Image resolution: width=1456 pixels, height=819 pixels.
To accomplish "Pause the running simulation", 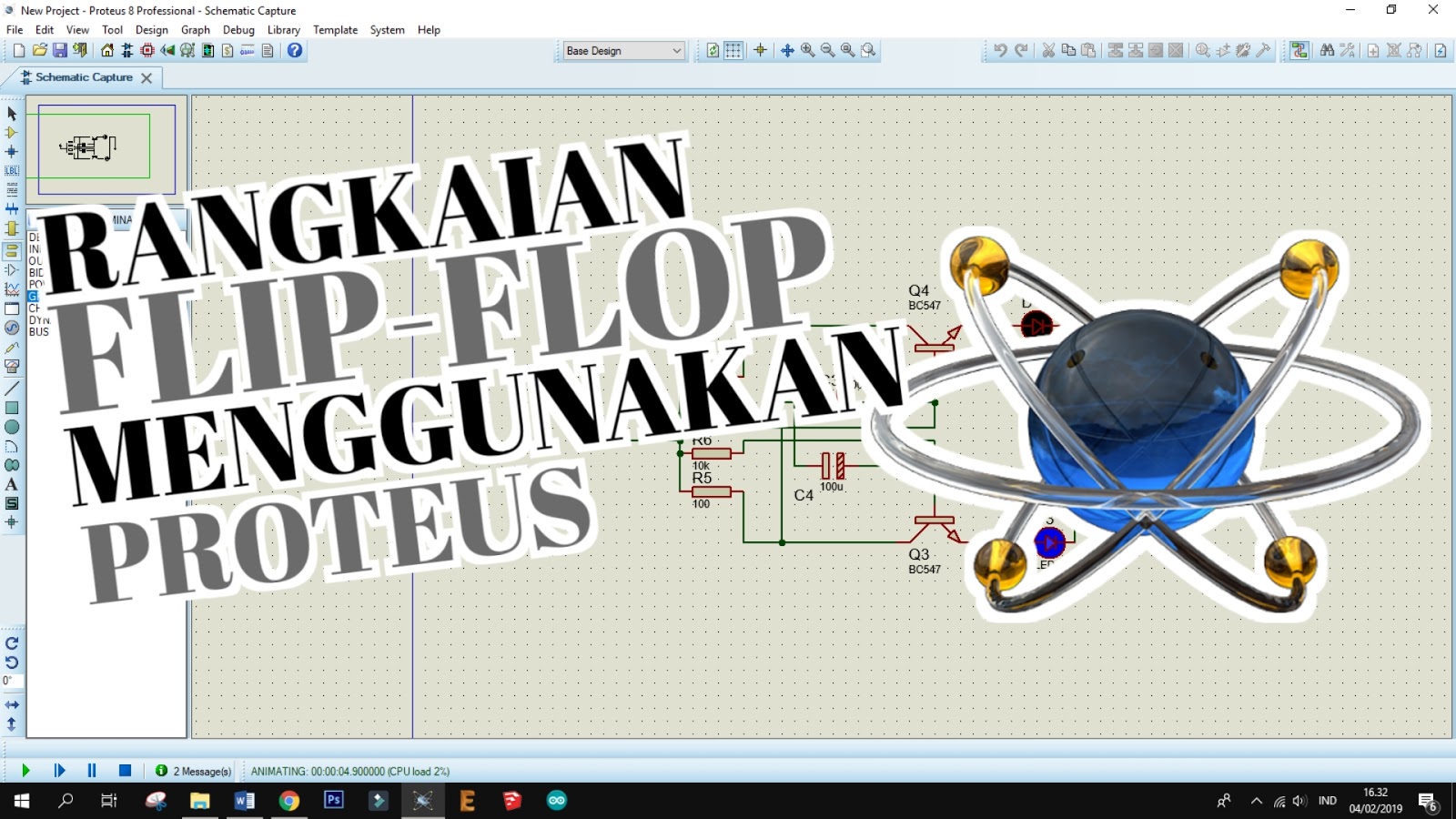I will [92, 771].
